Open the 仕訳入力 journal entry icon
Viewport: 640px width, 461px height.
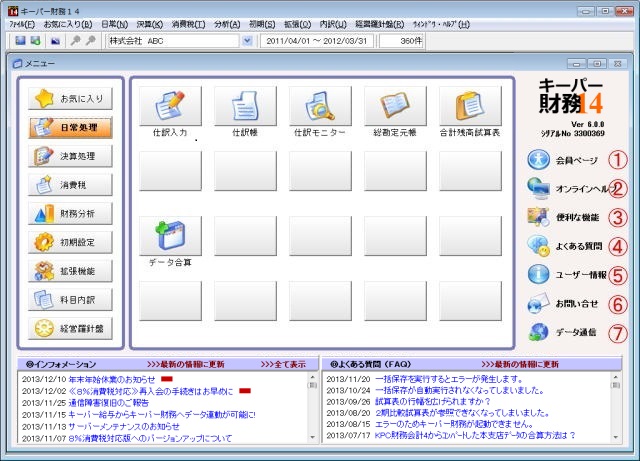click(x=170, y=106)
